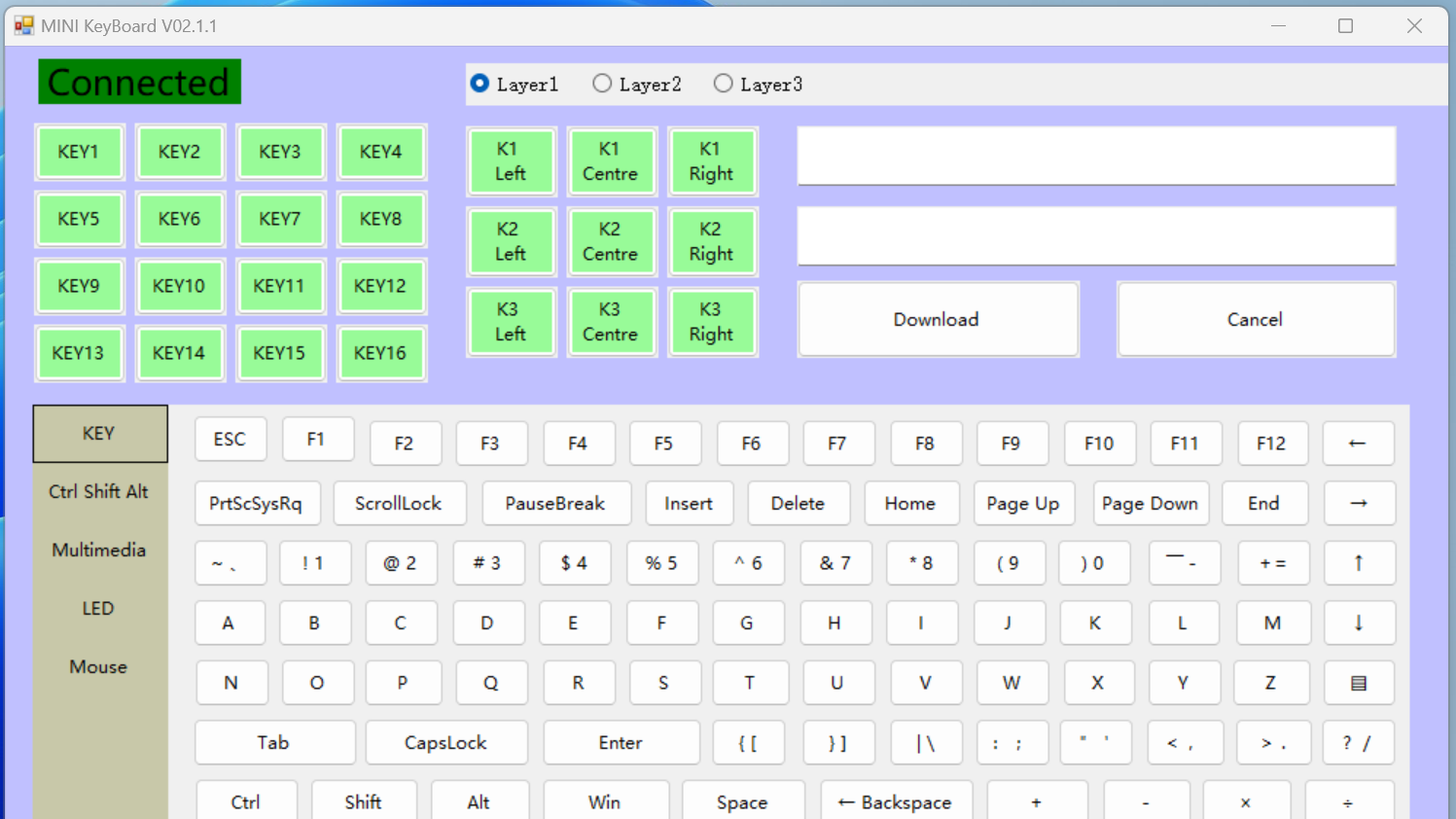Screen dimensions: 1456x819
Task: Select the KEY1 button to assign
Action: click(79, 152)
